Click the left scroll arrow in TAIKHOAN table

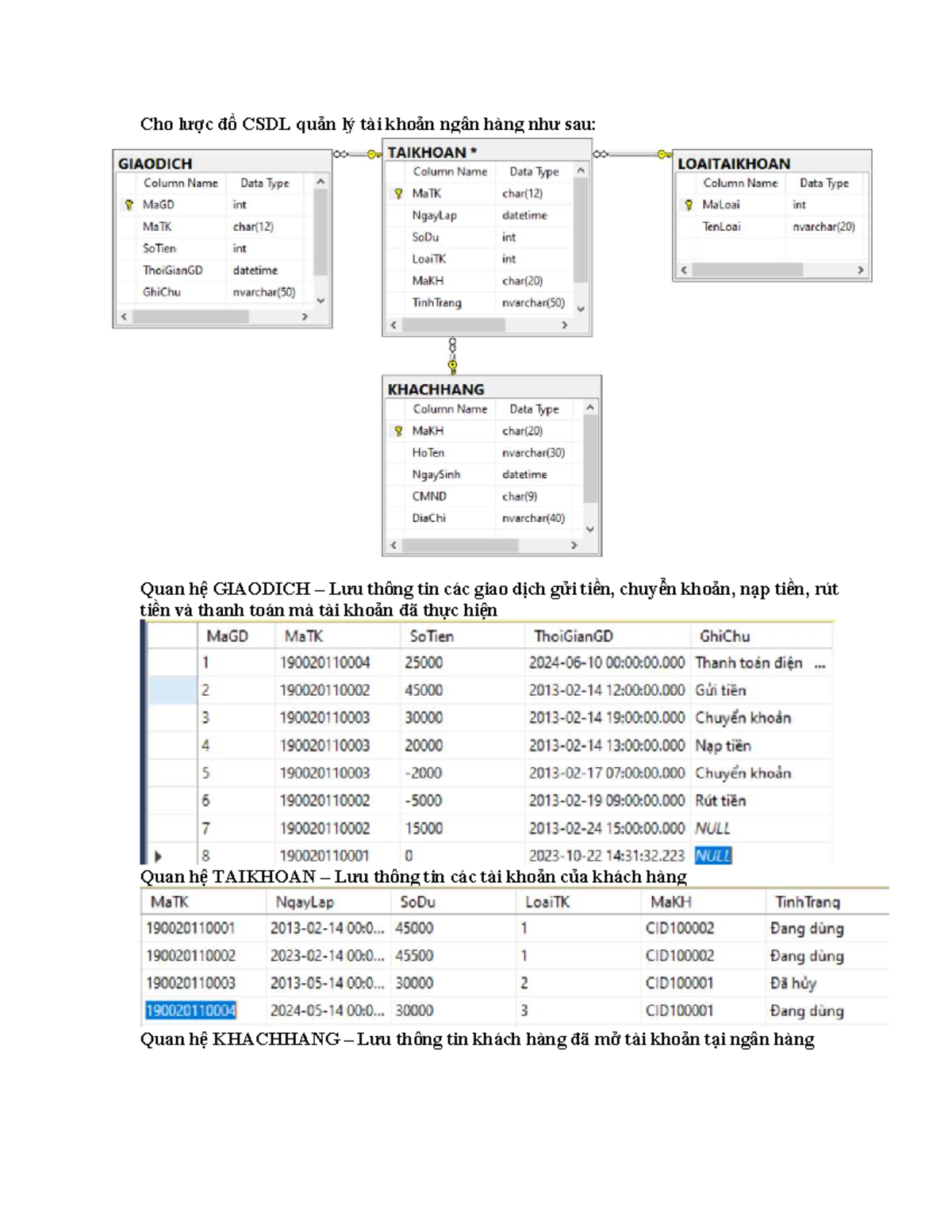click(393, 324)
